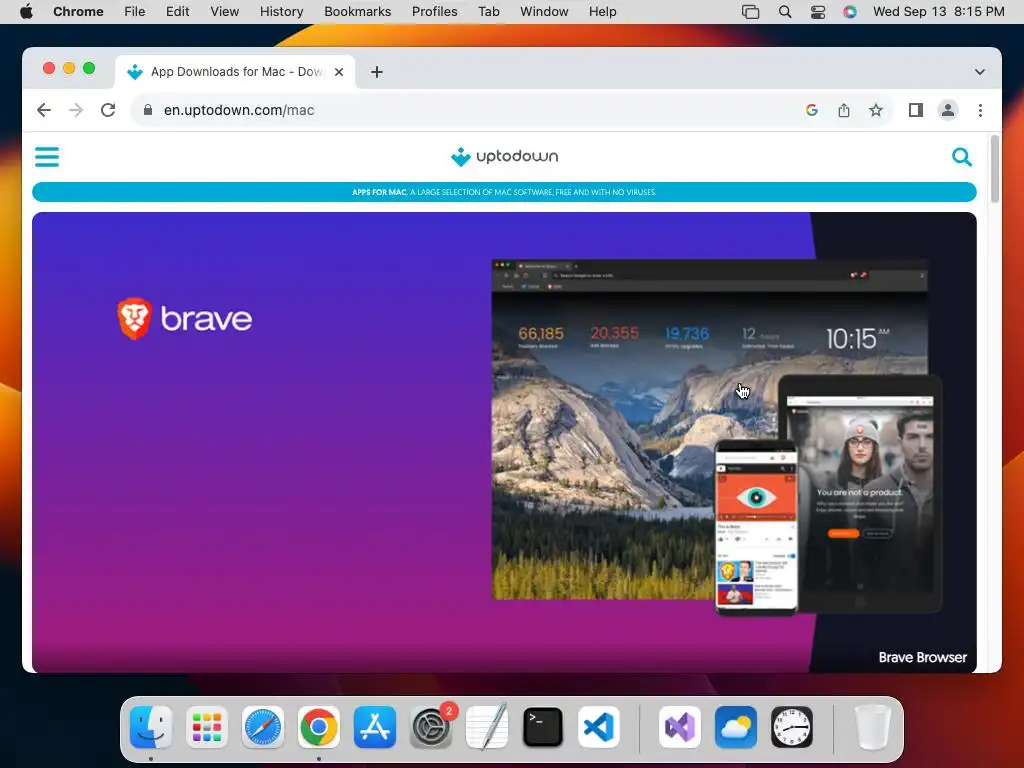Viewport: 1024px width, 768px height.
Task: Open the Chrome profile avatar
Action: click(x=948, y=110)
